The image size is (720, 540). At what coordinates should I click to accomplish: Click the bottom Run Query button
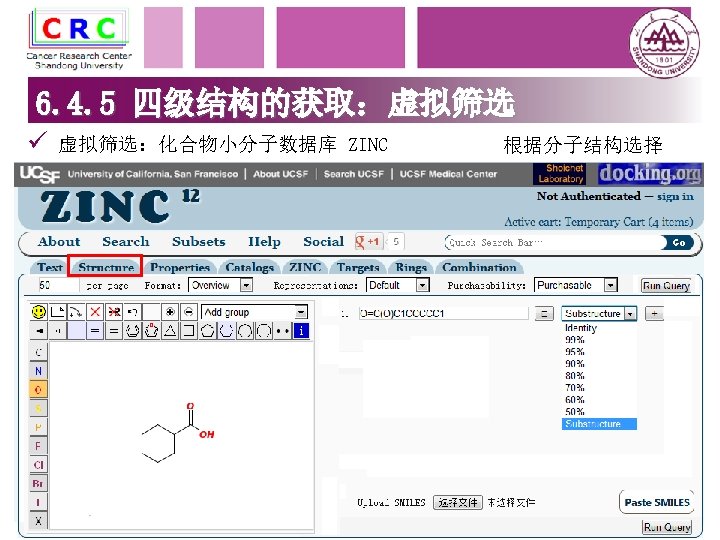667,527
